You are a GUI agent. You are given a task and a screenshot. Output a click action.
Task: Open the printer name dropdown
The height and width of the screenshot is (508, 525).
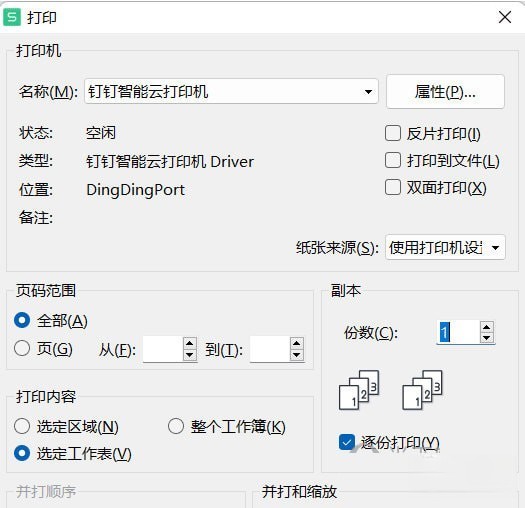click(x=231, y=91)
